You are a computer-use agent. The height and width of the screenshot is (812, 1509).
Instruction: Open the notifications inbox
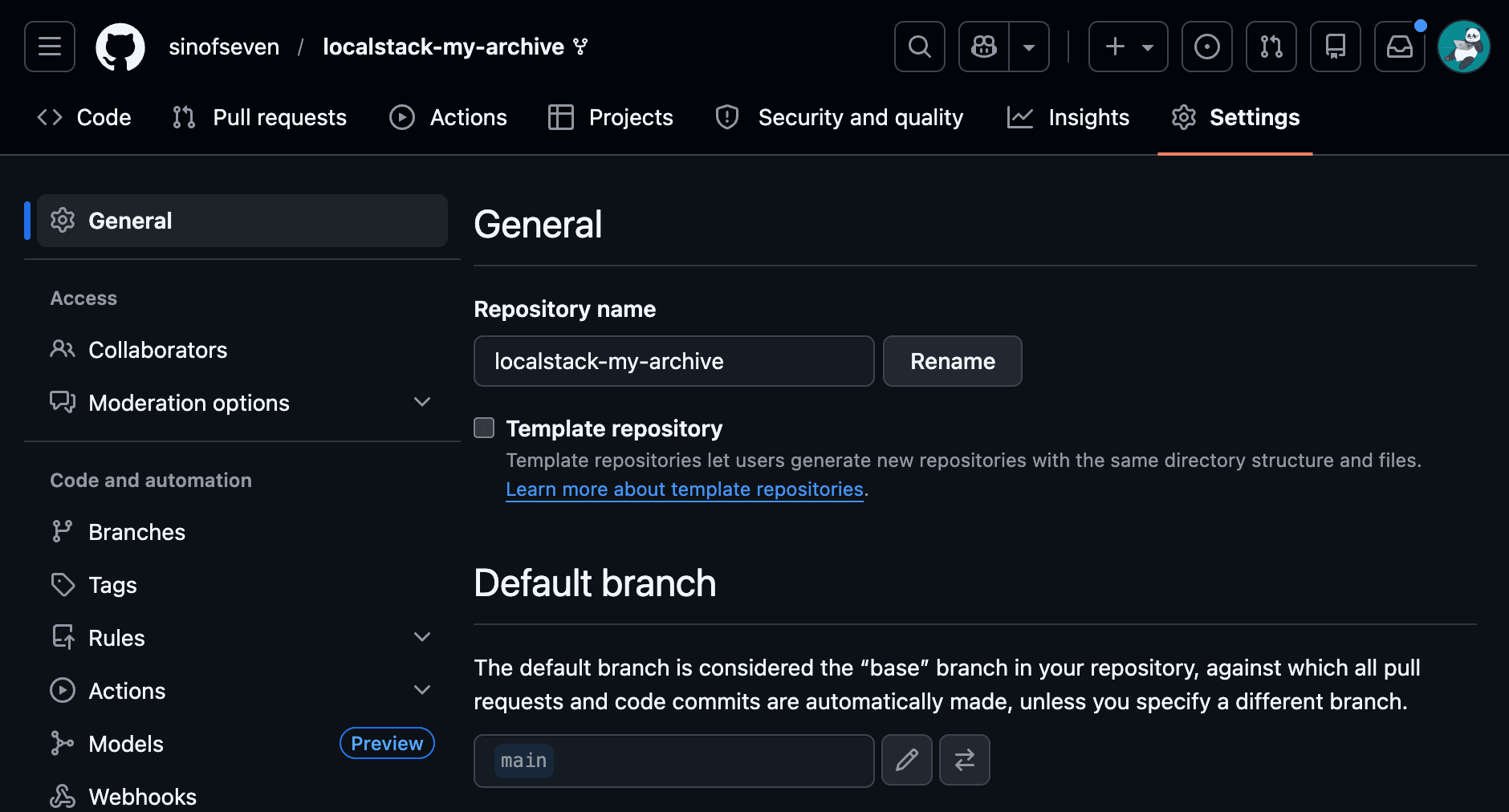pyautogui.click(x=1399, y=47)
